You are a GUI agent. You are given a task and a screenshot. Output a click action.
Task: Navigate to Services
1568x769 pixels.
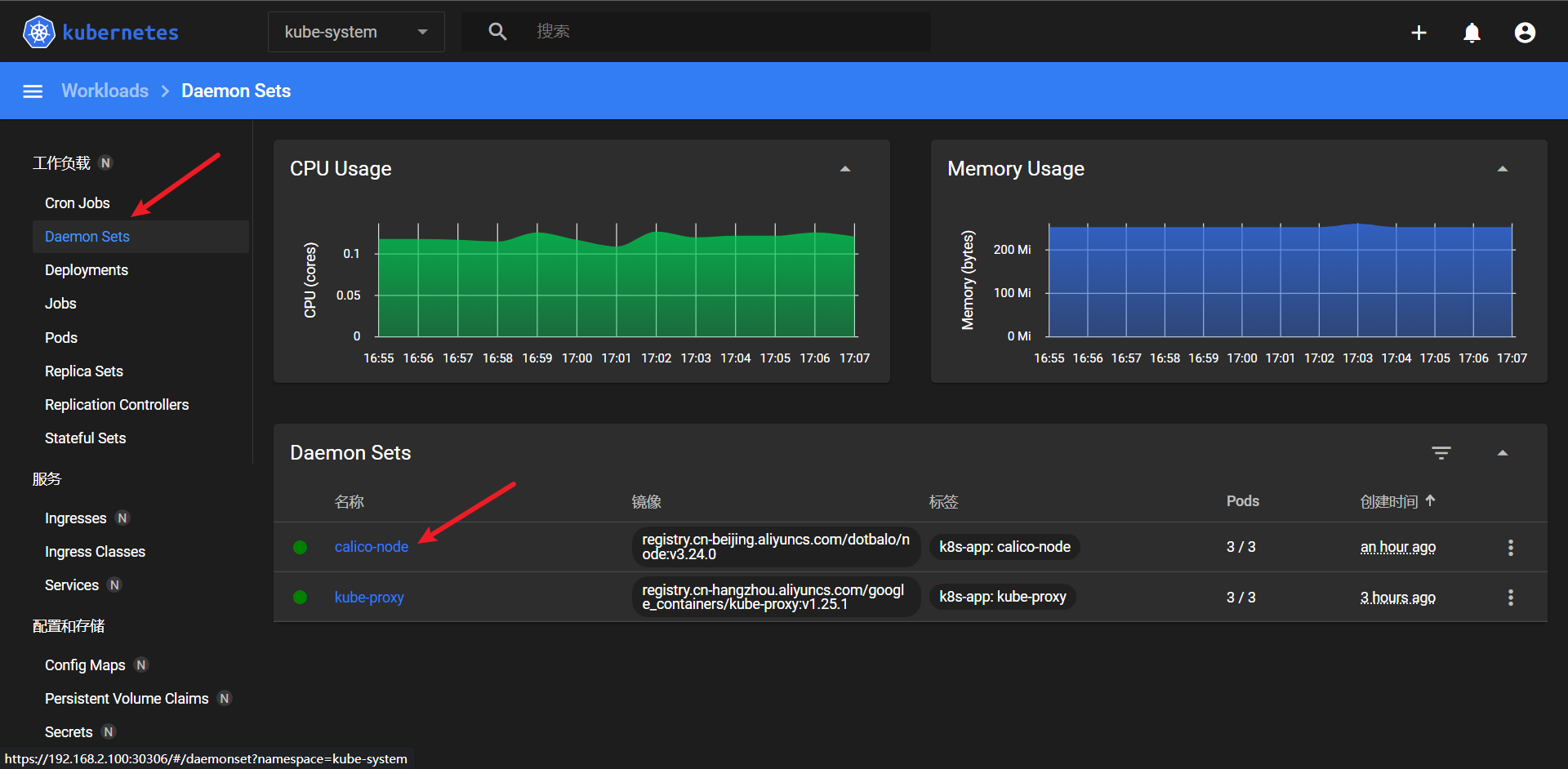(72, 585)
